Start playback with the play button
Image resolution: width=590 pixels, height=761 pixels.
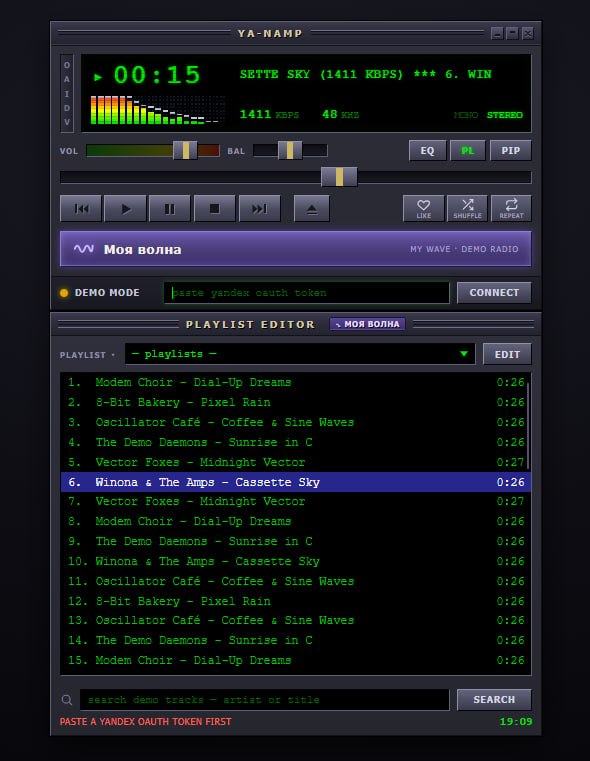(x=125, y=208)
